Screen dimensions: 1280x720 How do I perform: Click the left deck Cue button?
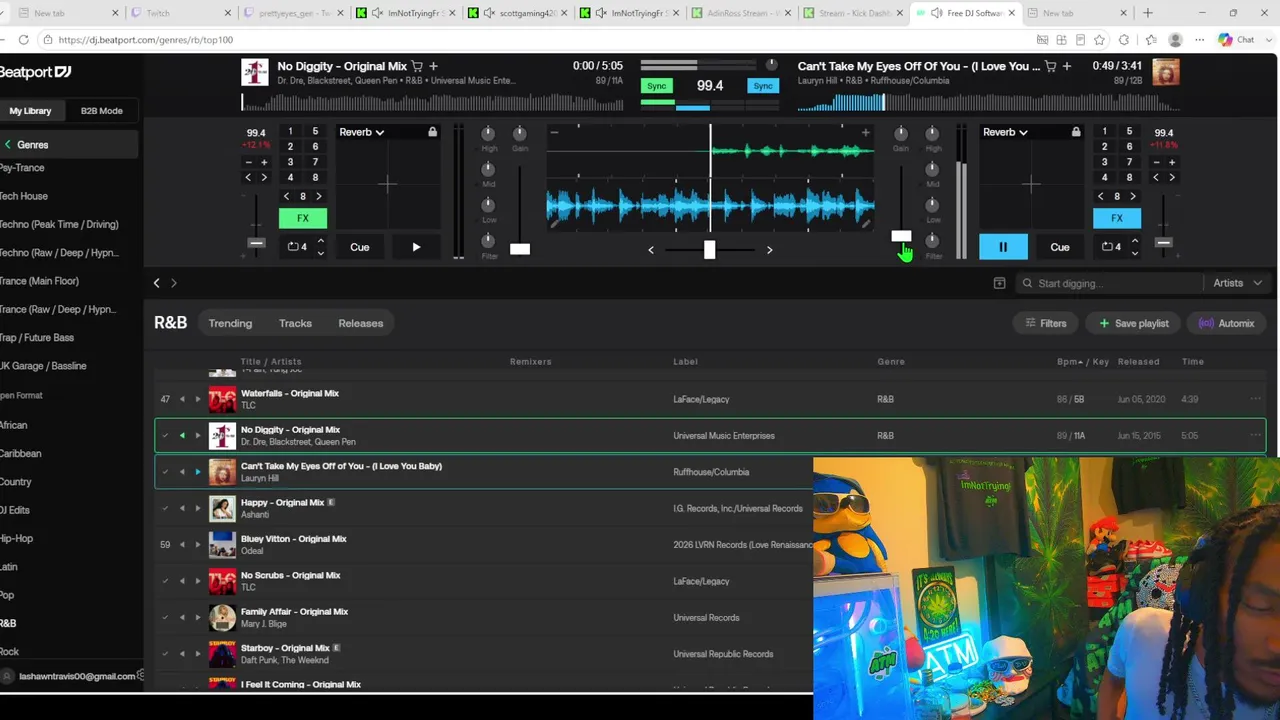click(x=360, y=247)
